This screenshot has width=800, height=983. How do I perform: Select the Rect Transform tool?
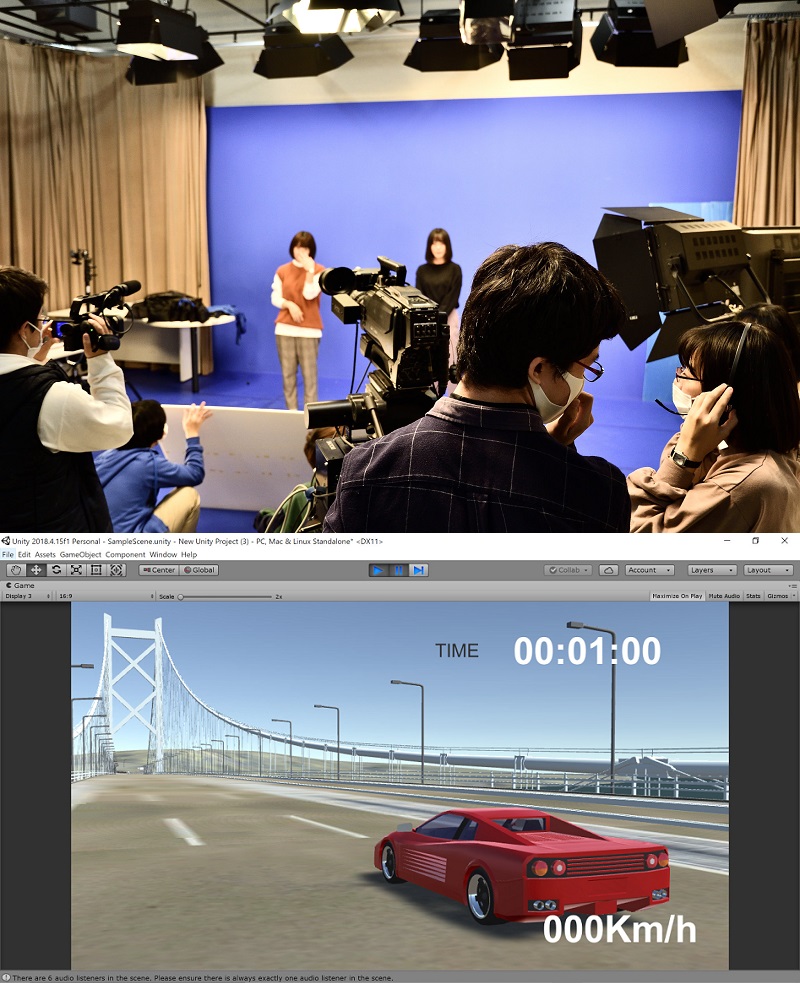tap(96, 570)
